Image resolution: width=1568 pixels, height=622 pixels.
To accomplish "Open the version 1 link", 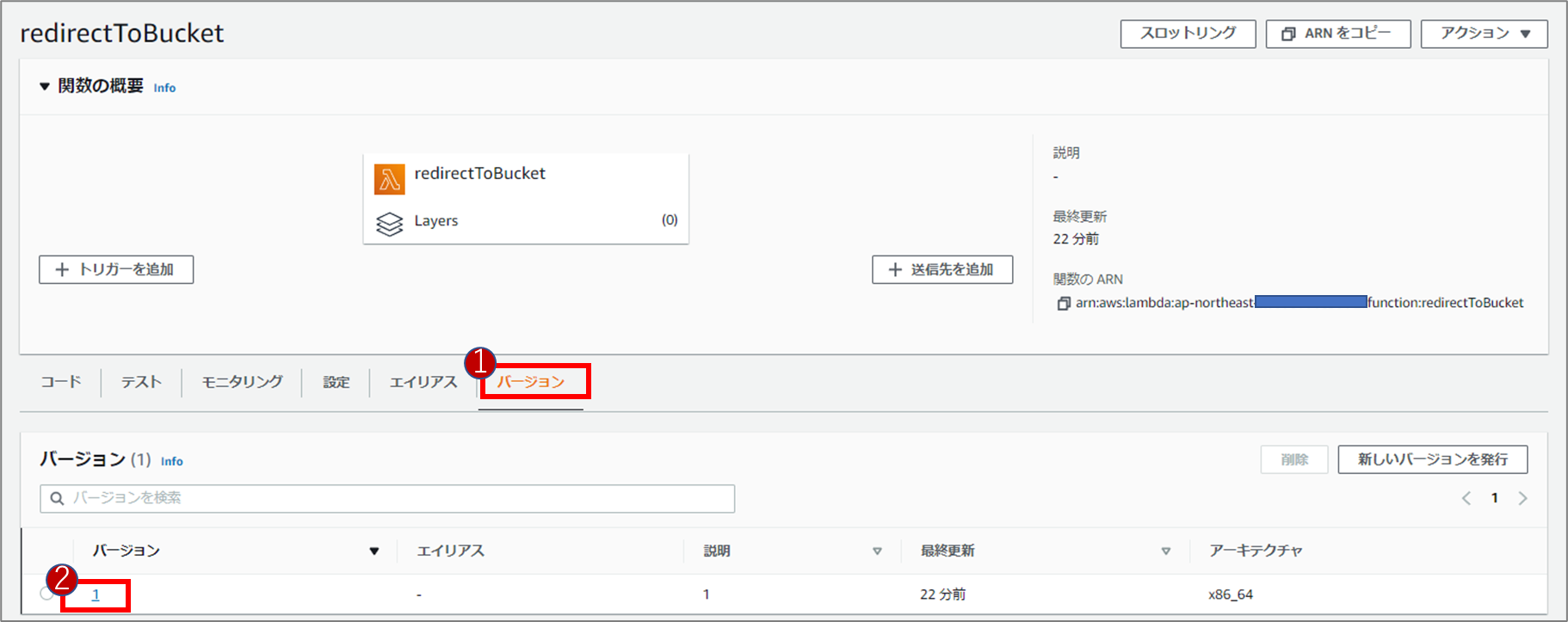I will point(96,594).
